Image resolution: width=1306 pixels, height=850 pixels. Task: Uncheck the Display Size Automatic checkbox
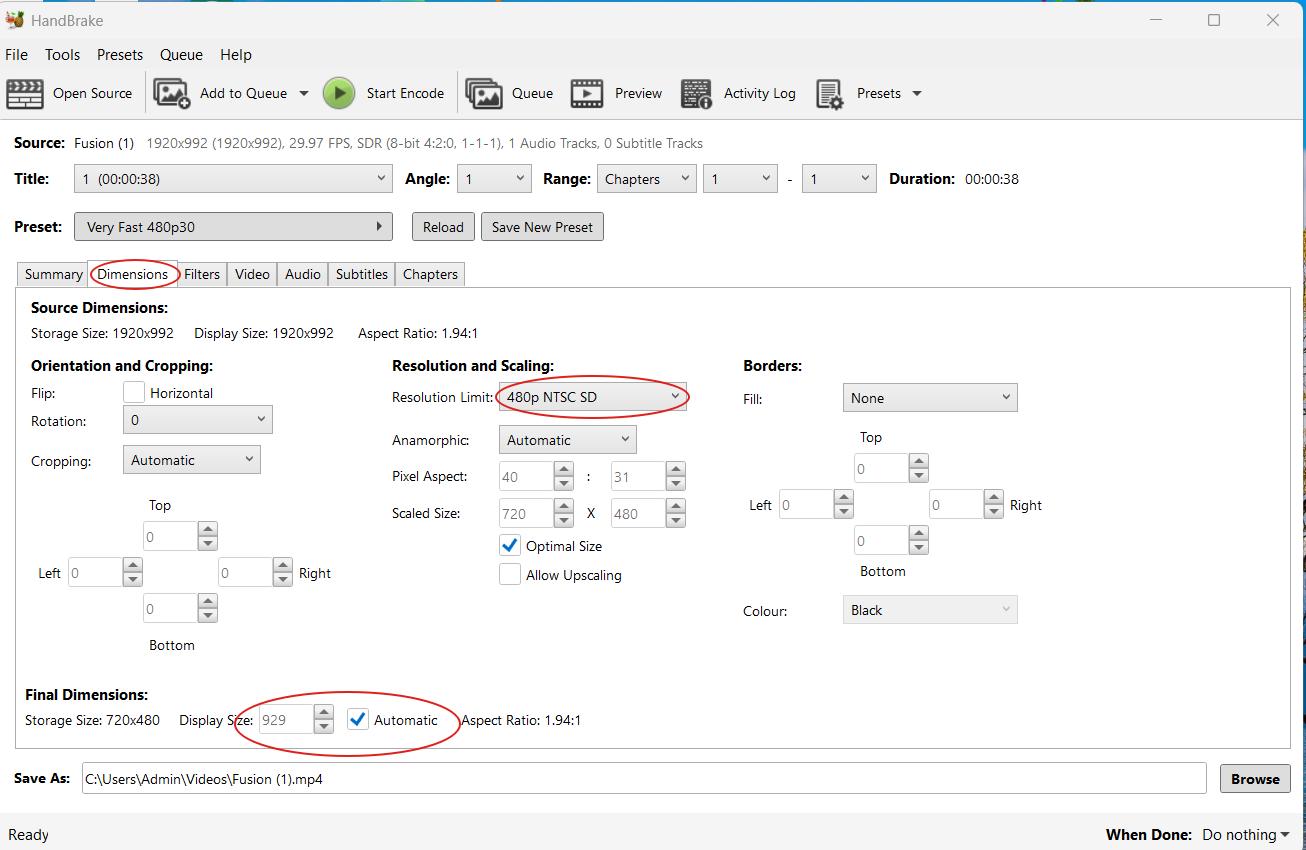tap(358, 719)
